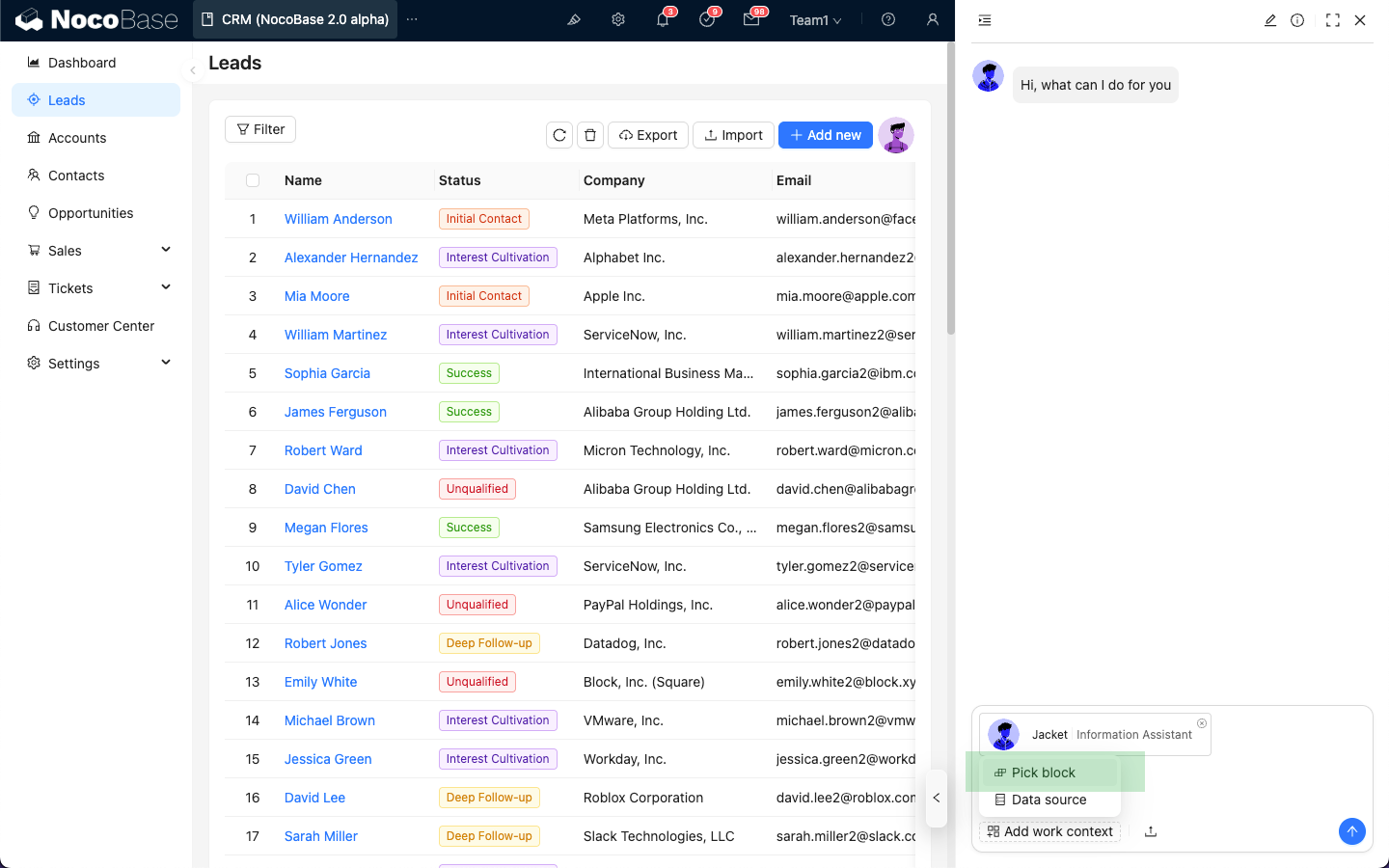Viewport: 1389px width, 868px height.
Task: Open the notifications bell icon
Action: point(663,19)
